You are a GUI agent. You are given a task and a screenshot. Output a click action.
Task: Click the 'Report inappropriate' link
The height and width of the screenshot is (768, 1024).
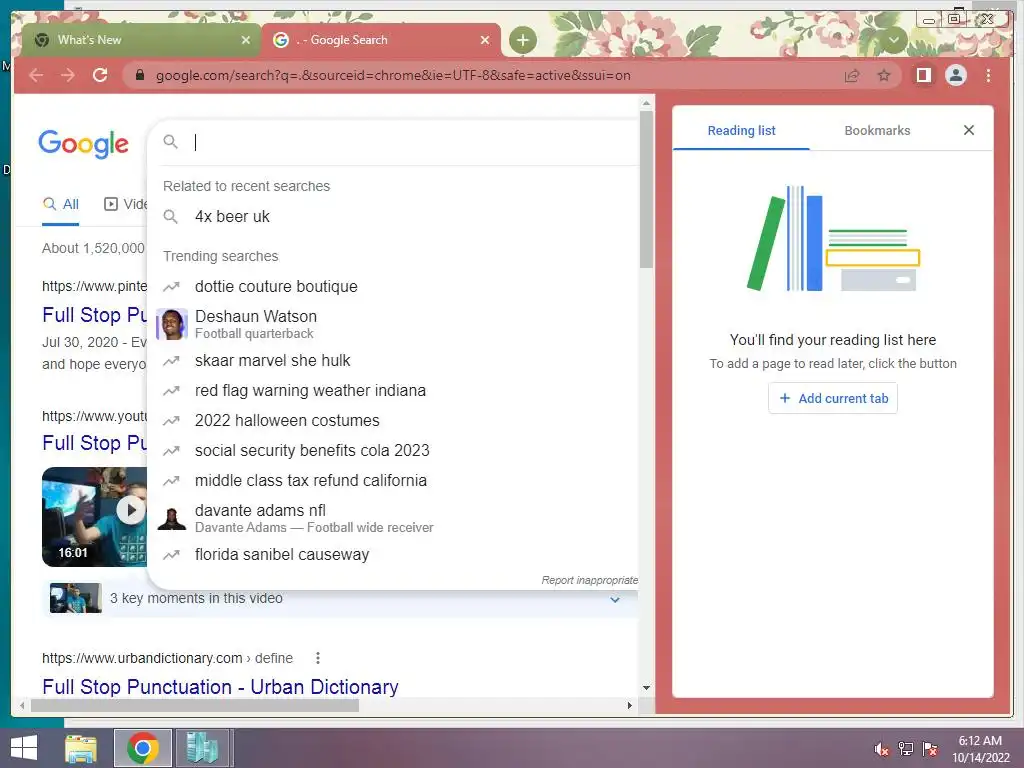(x=589, y=580)
